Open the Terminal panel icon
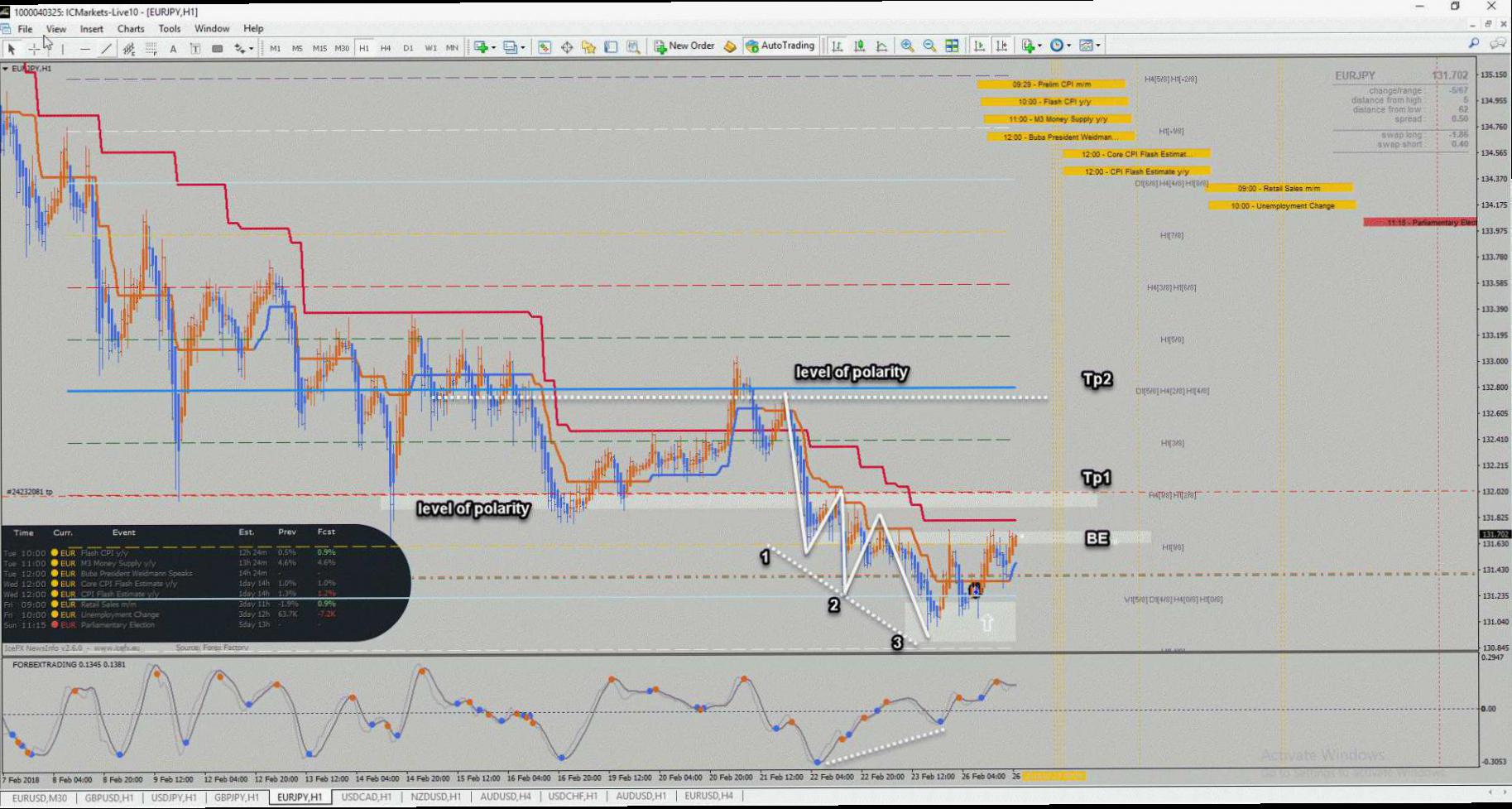This screenshot has height=809, width=1512. pyautogui.click(x=611, y=47)
